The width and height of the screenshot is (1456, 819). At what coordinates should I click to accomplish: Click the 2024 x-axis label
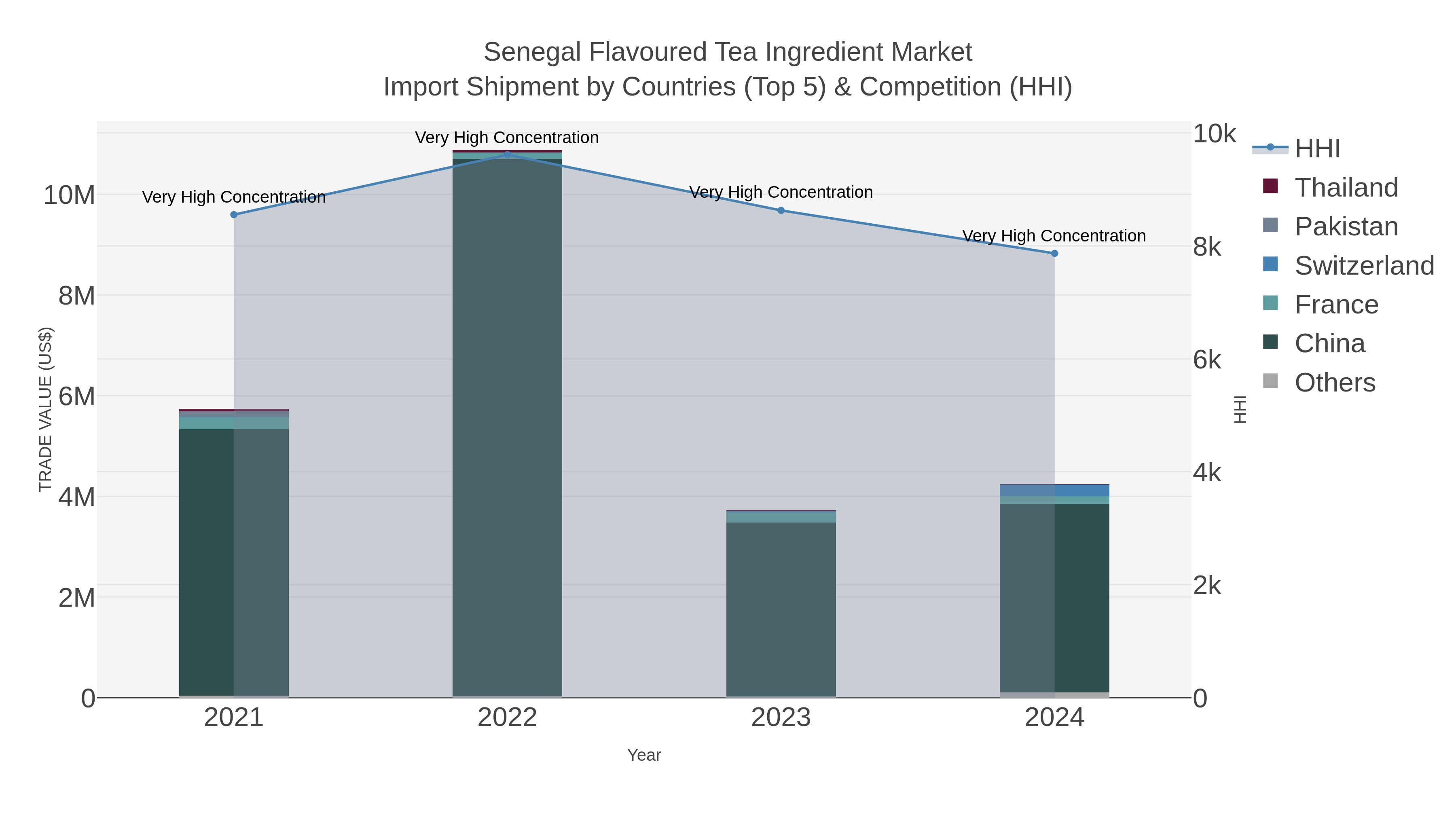(1054, 718)
